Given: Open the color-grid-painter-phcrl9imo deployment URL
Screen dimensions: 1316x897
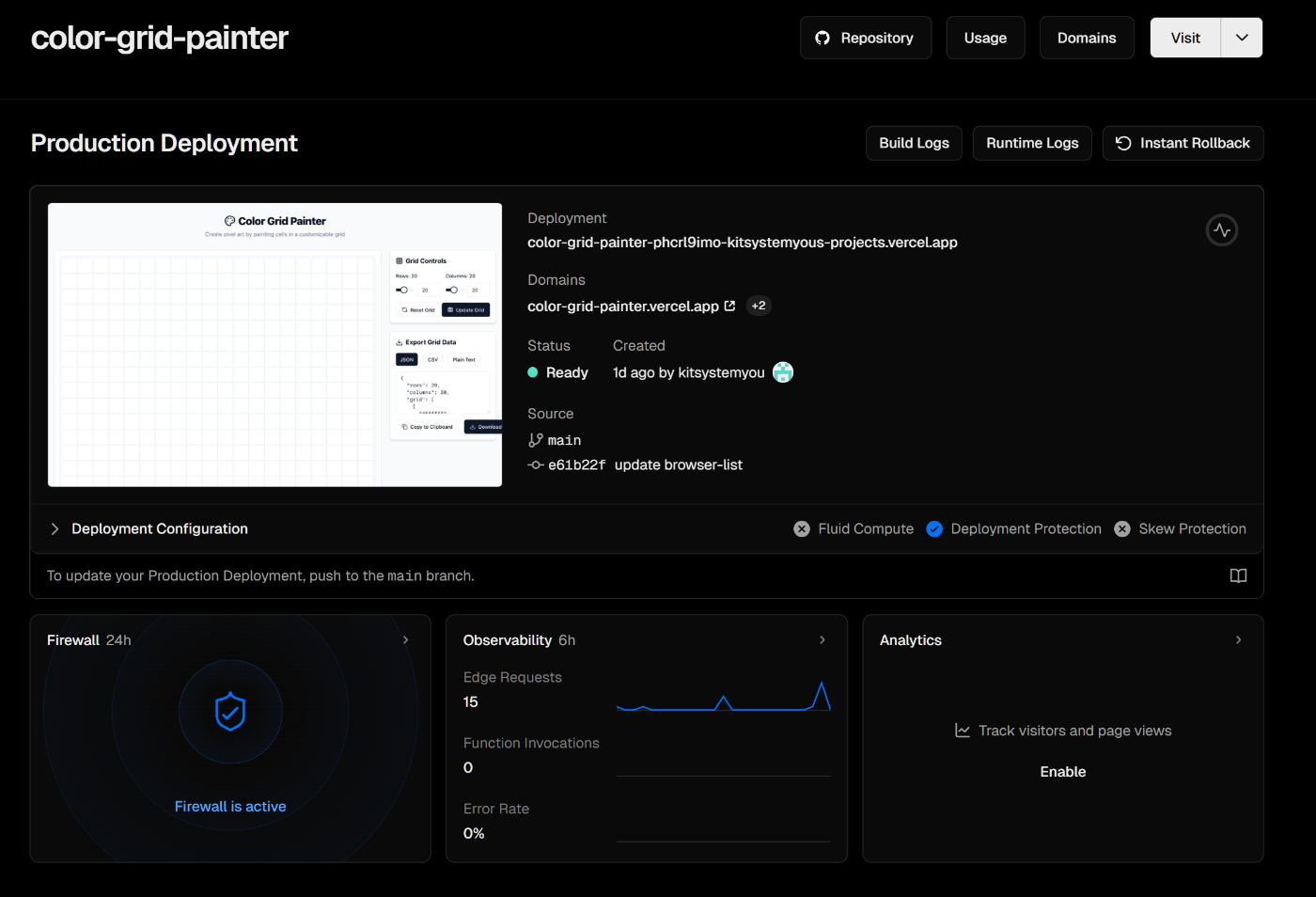Looking at the screenshot, I should tap(743, 243).
